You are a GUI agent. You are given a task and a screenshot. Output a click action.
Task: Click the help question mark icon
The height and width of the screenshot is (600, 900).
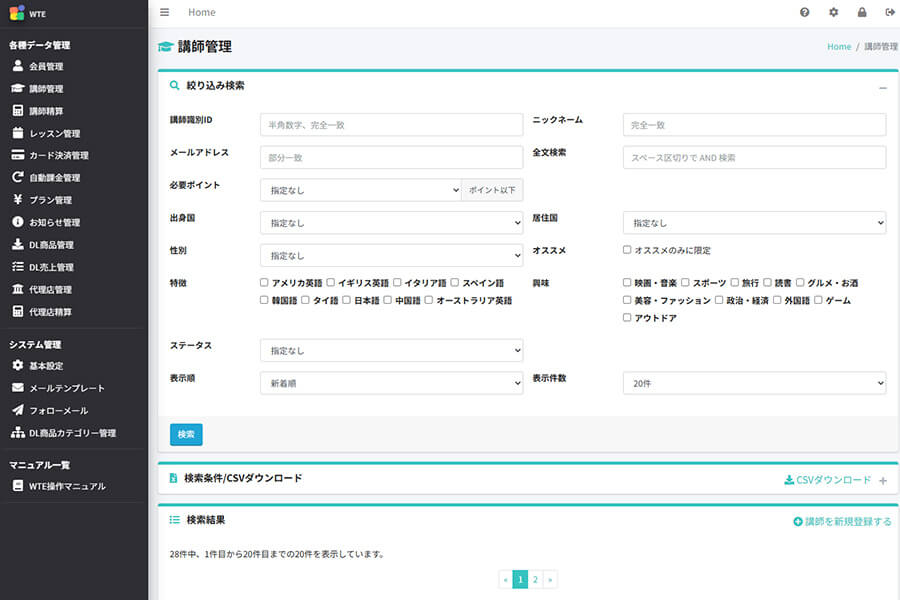(x=805, y=12)
